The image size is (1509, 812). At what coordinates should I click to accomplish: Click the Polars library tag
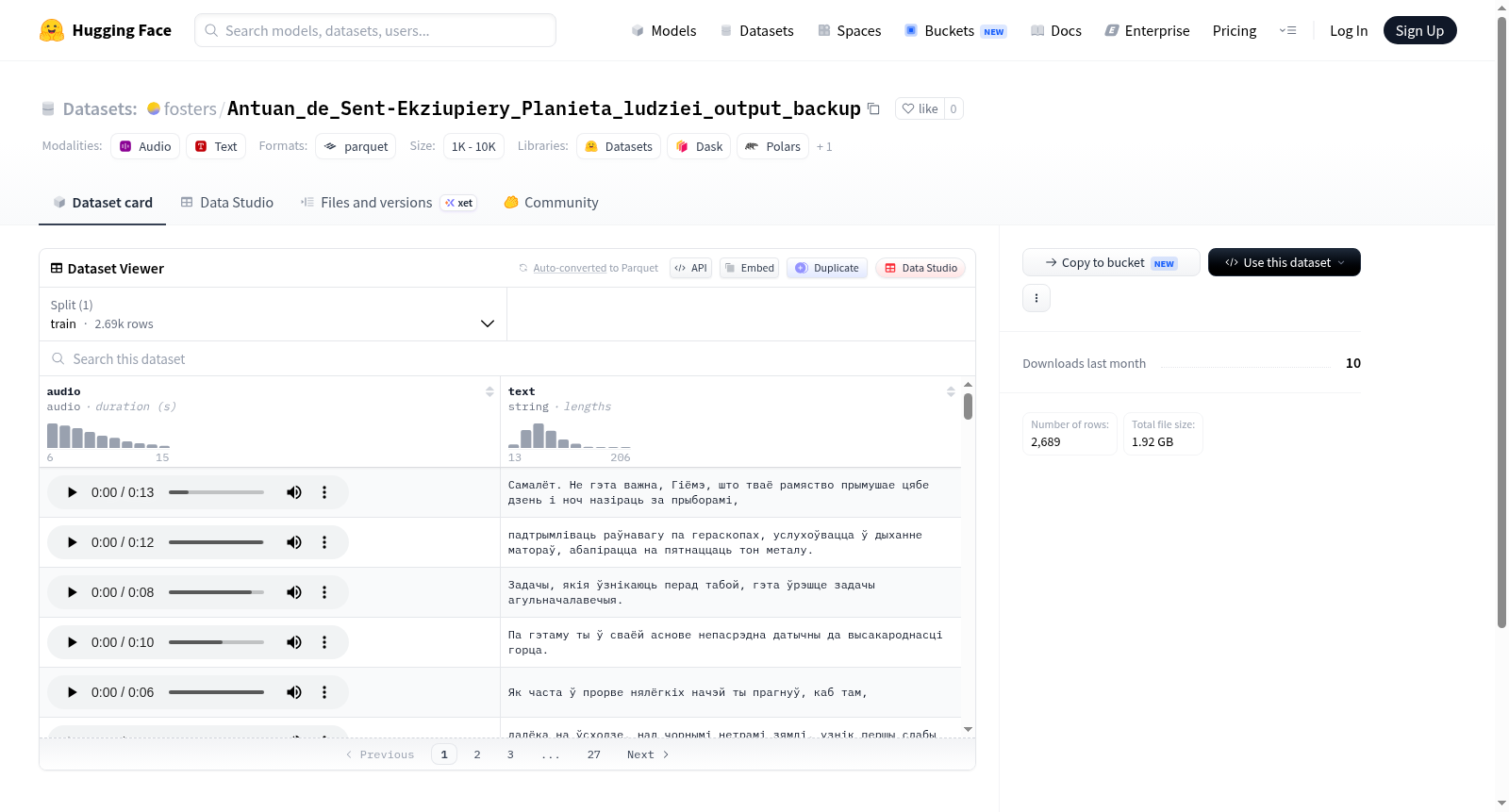[772, 146]
